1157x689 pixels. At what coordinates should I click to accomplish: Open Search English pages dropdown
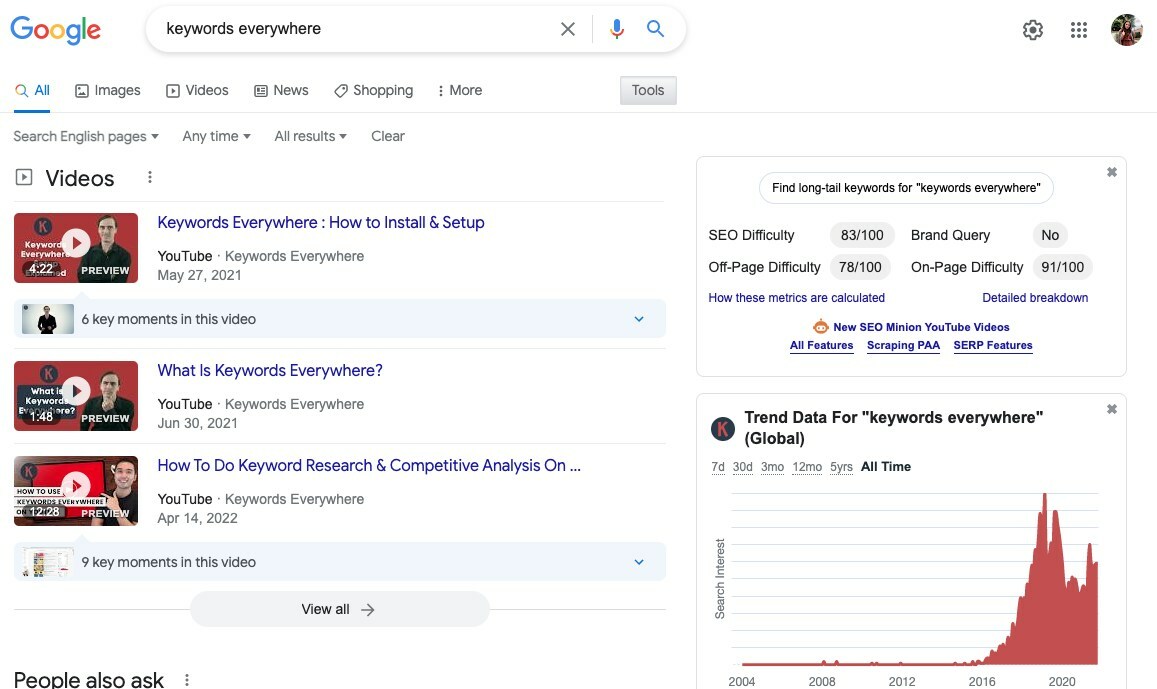coord(86,136)
